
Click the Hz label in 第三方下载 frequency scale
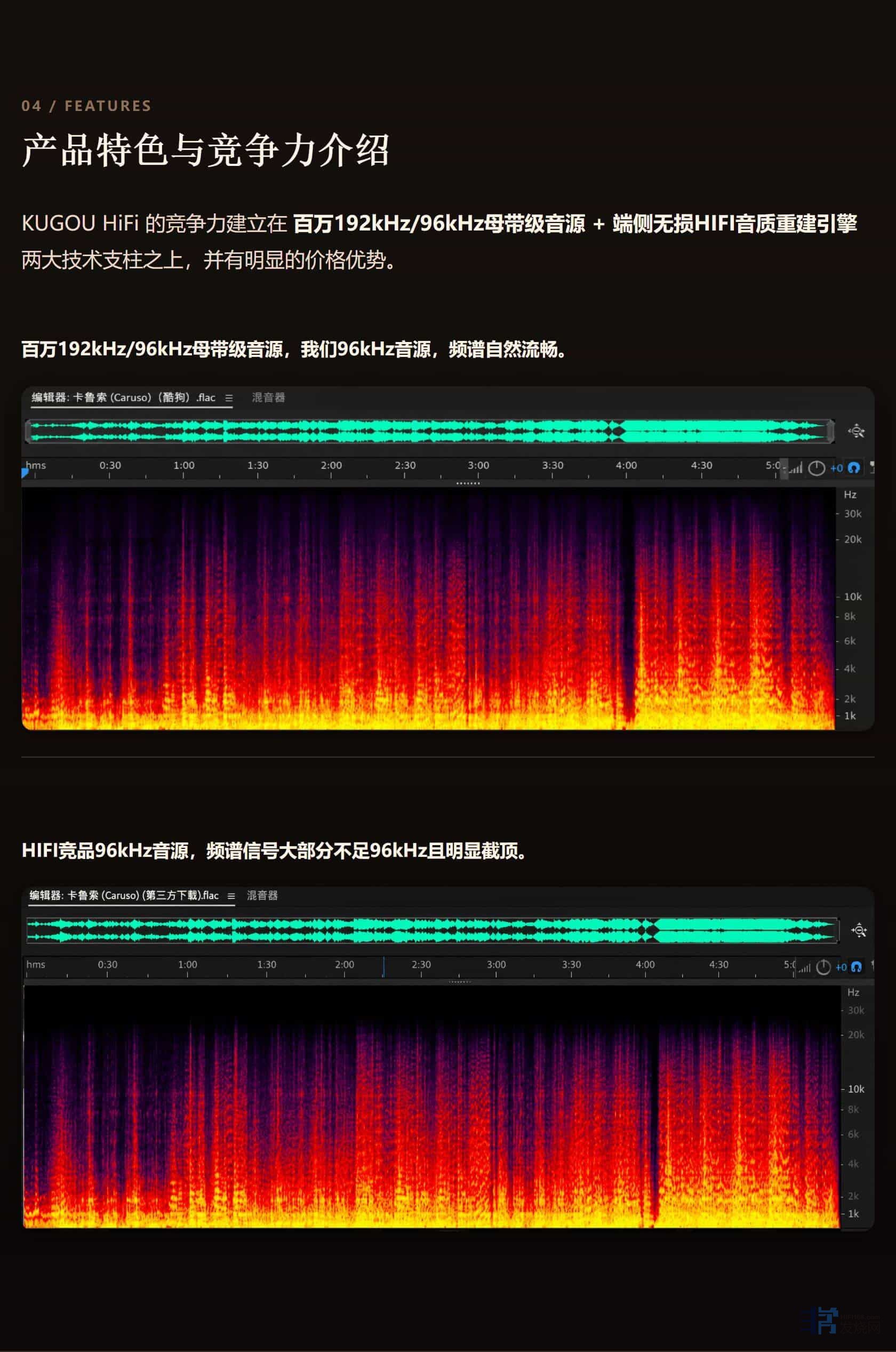click(x=853, y=993)
